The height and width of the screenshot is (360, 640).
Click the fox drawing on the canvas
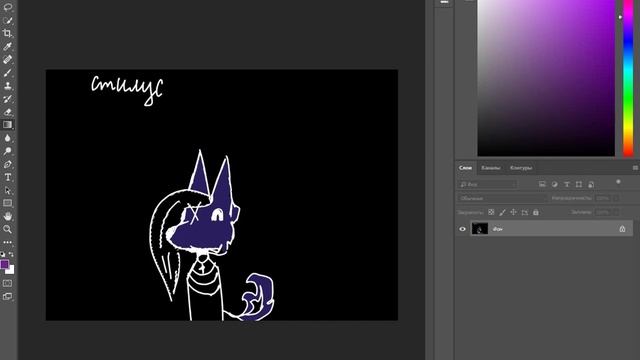click(212, 236)
